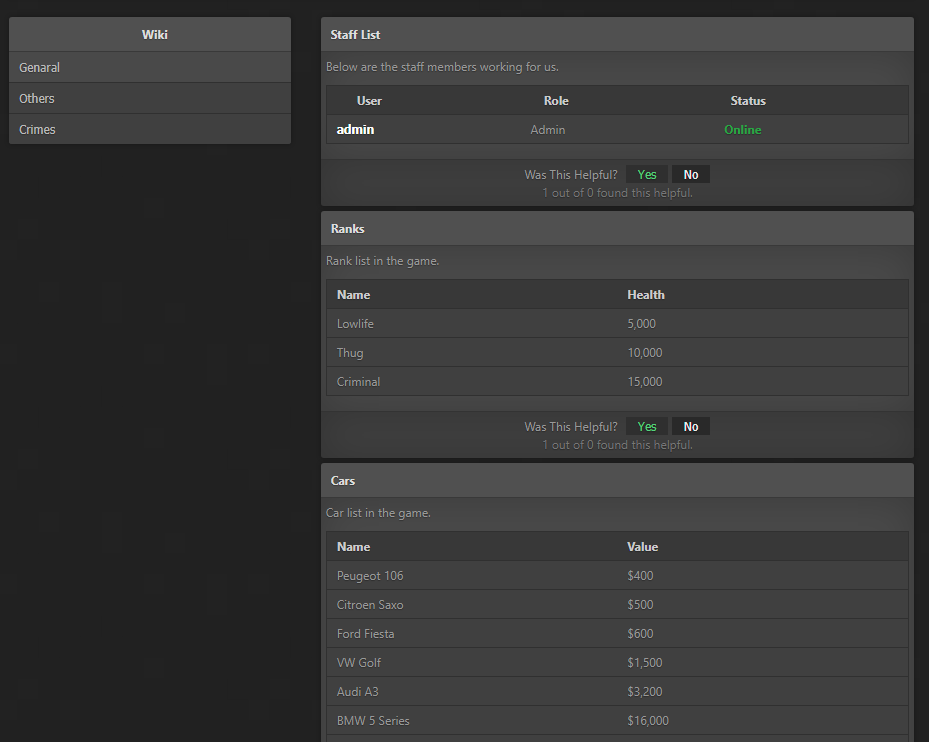Click No under Staff List helpful prompt
Screen dimensions: 929x742
[691, 175]
